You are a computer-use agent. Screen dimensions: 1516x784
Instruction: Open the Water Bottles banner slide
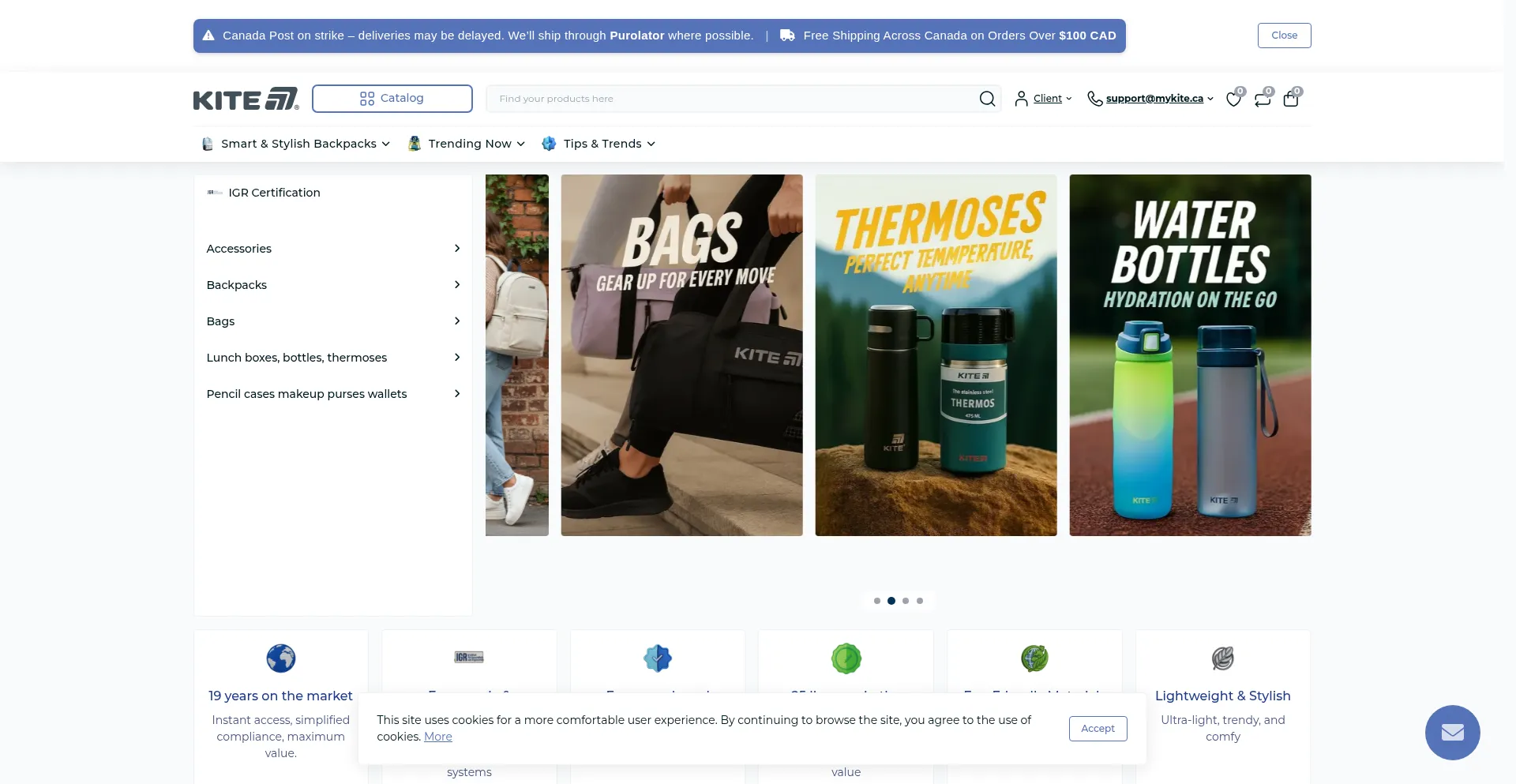[1190, 355]
